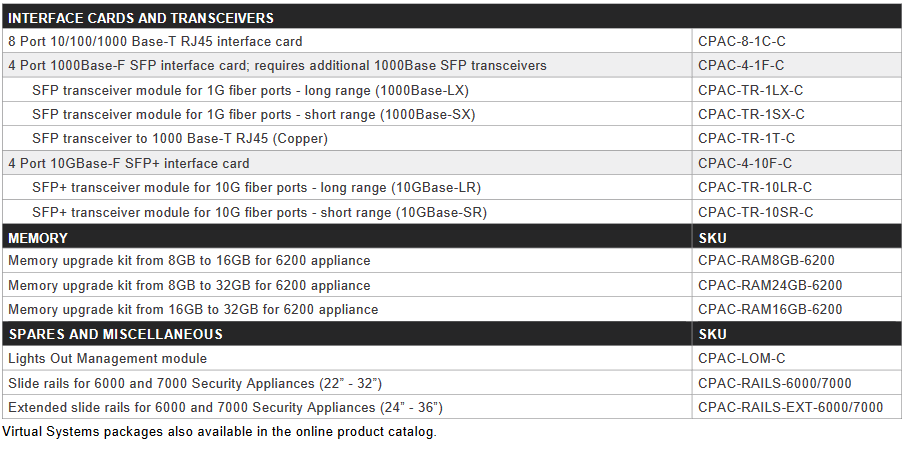Image resolution: width=903 pixels, height=453 pixels.
Task: Select the Lights Out Management module row
Action: pos(108,358)
